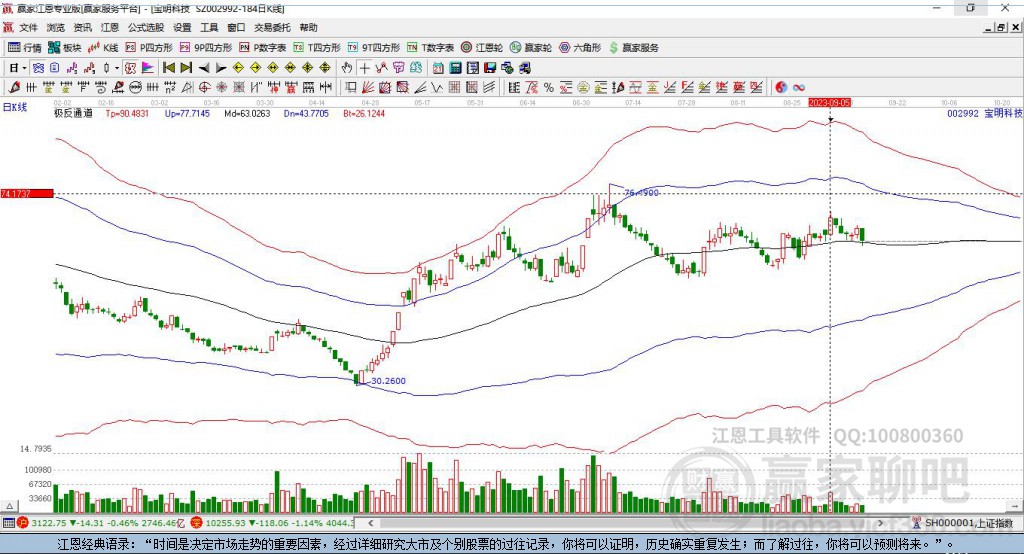This screenshot has width=1024, height=554.
Task: Open the 交易委托 menu
Action: tap(272, 27)
